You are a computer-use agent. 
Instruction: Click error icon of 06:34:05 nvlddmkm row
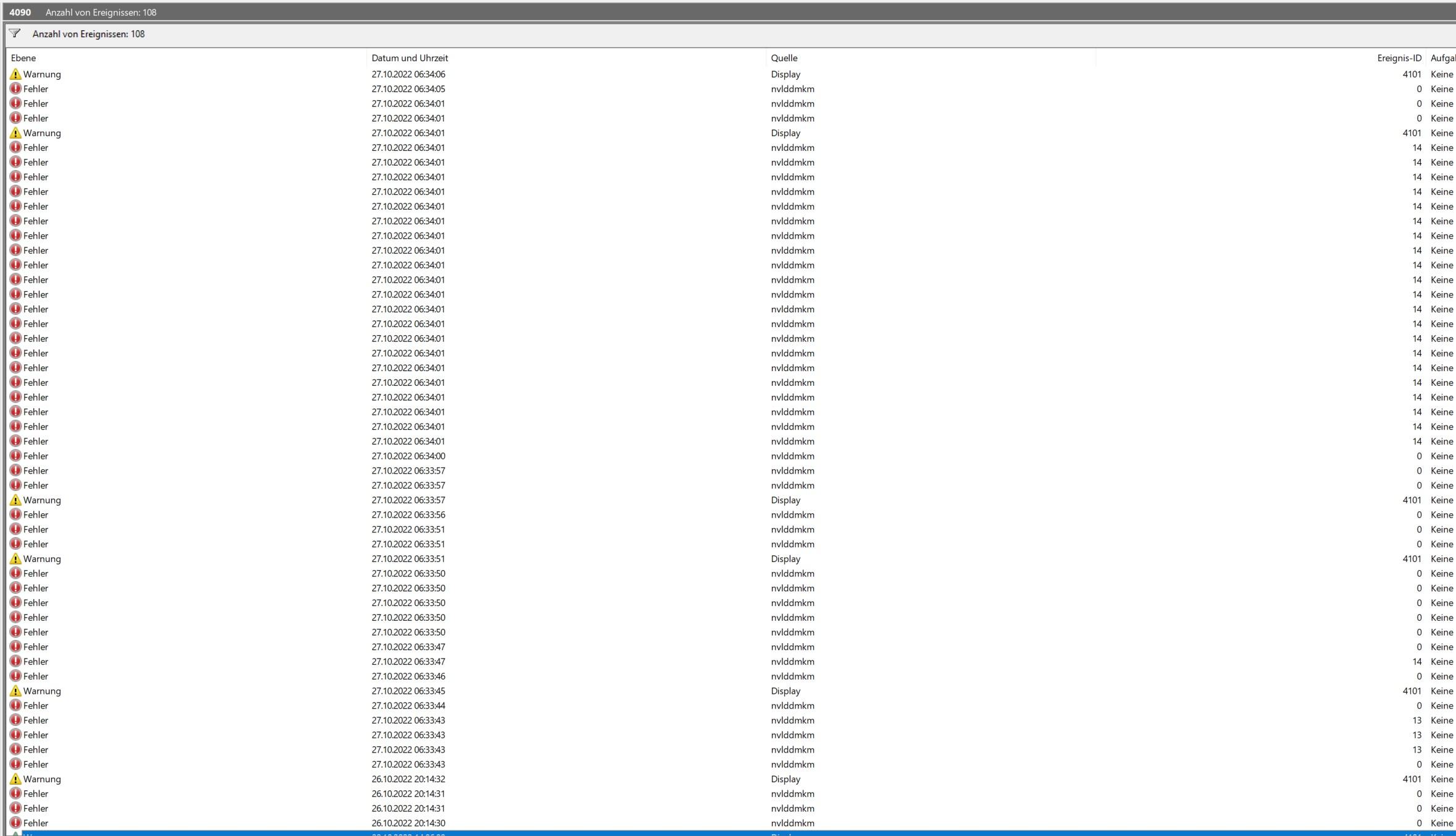[16, 89]
